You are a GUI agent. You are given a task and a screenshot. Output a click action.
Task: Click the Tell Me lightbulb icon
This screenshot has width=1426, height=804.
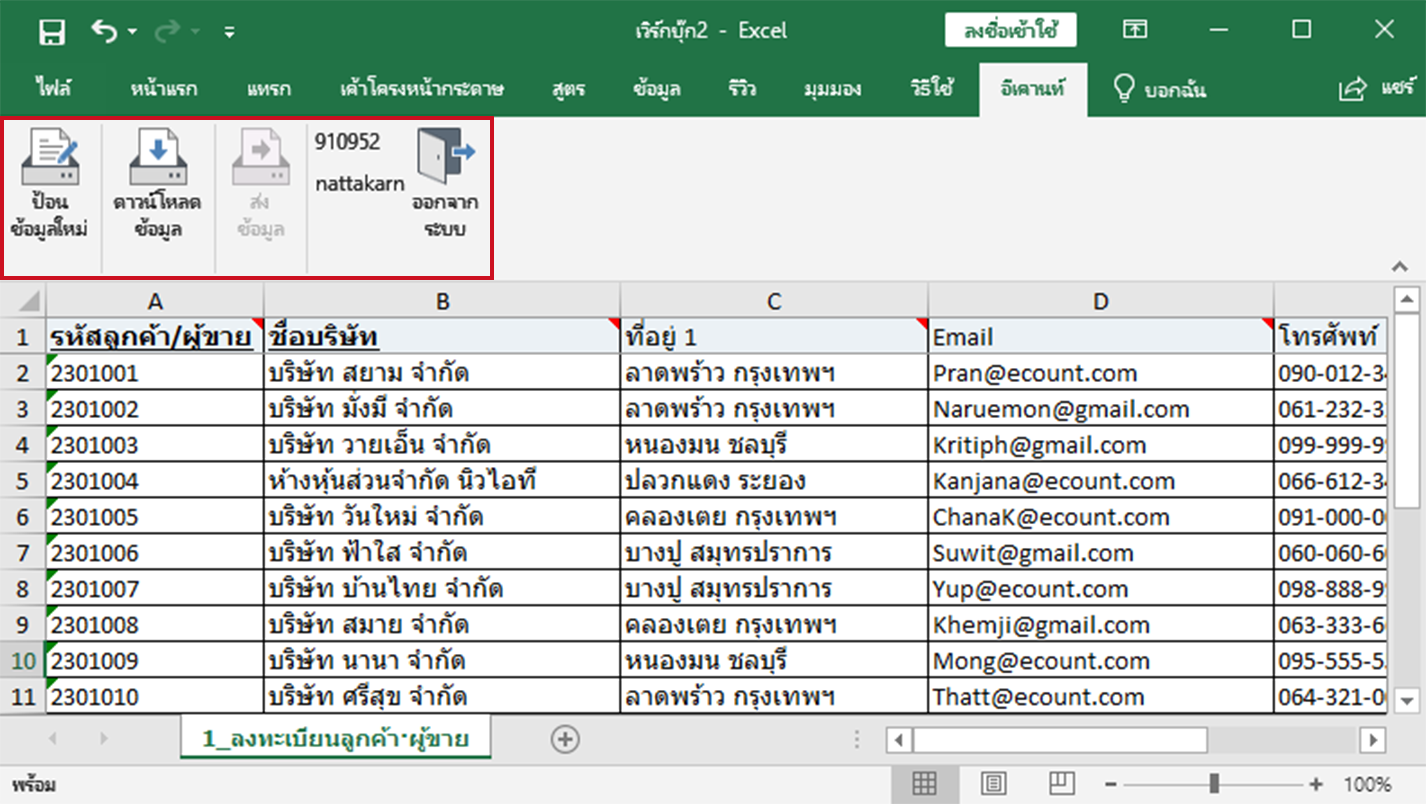coord(1125,89)
